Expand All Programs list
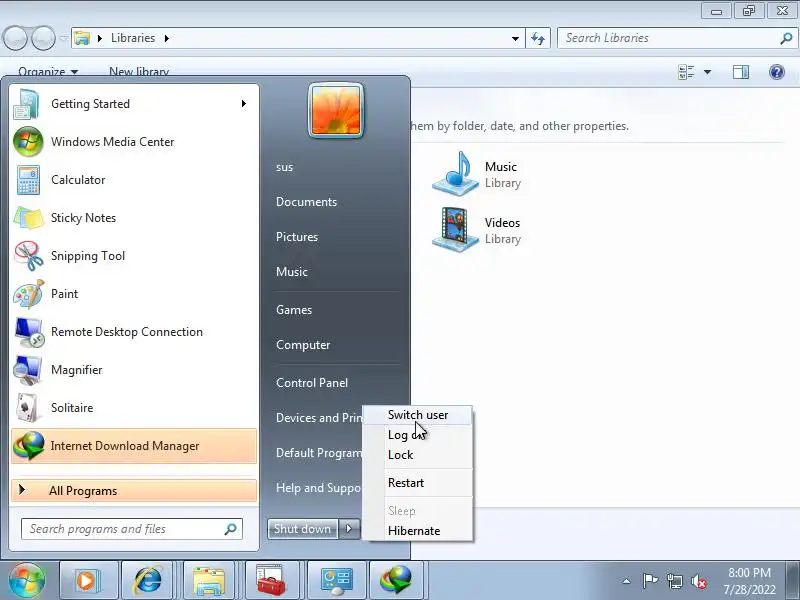 (x=134, y=491)
